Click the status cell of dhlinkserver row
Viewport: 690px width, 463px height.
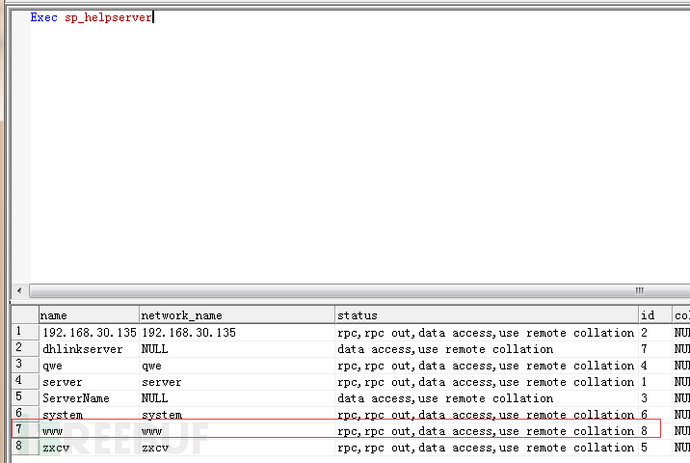(487, 349)
